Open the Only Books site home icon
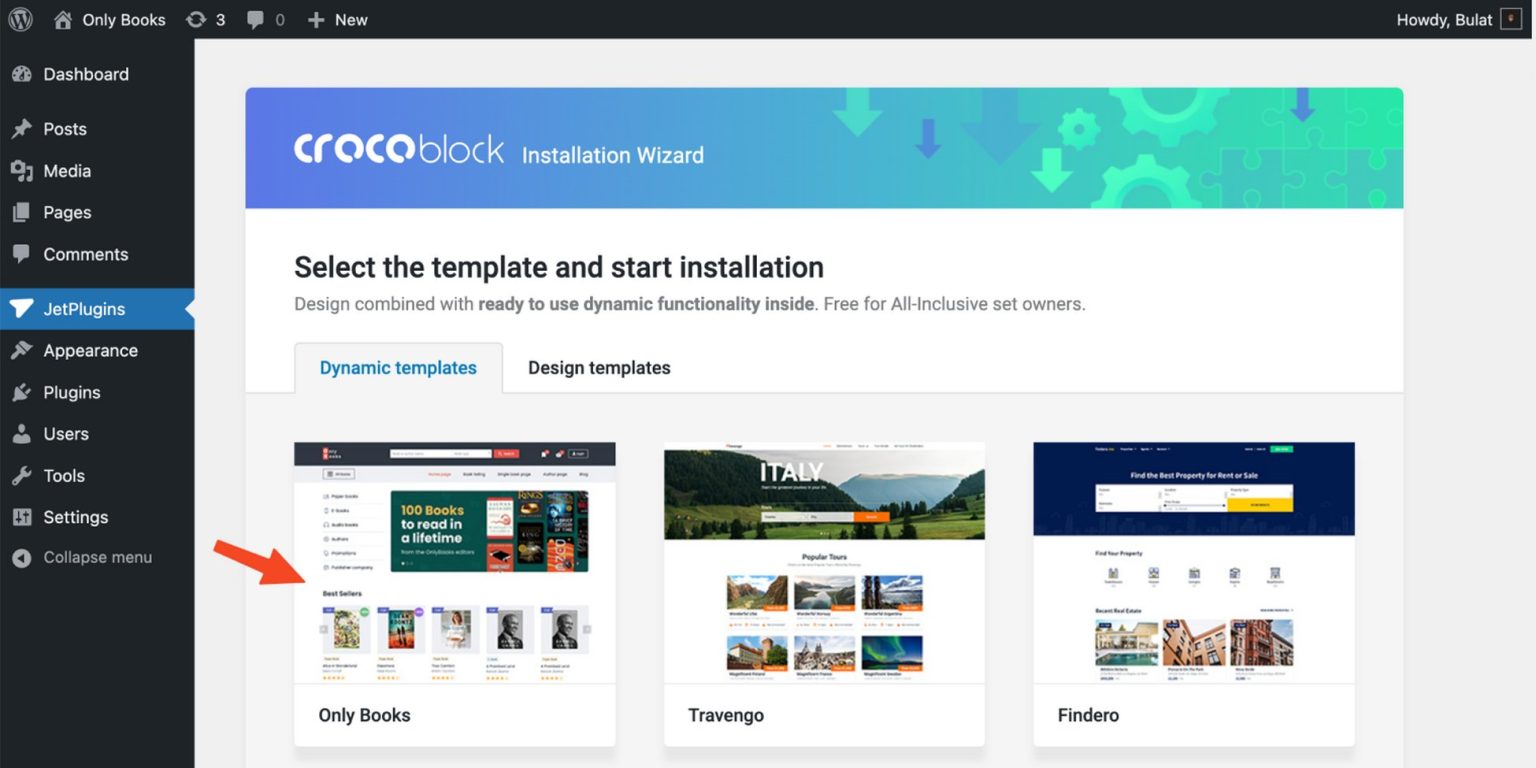This screenshot has height=768, width=1536. (x=63, y=20)
